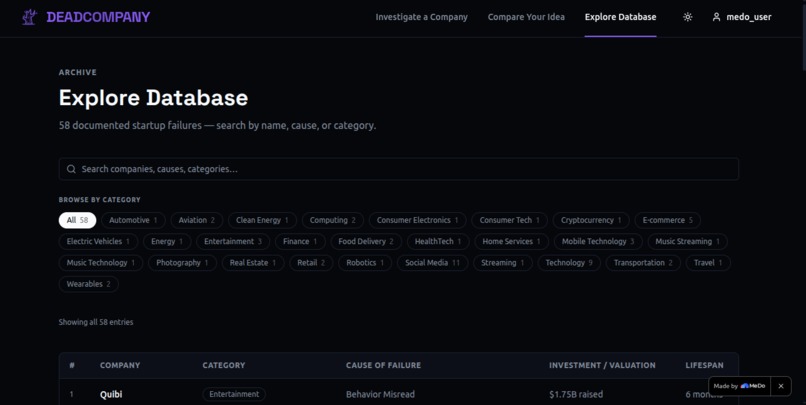
Task: Filter by Electric Vehicles category
Action: point(98,242)
